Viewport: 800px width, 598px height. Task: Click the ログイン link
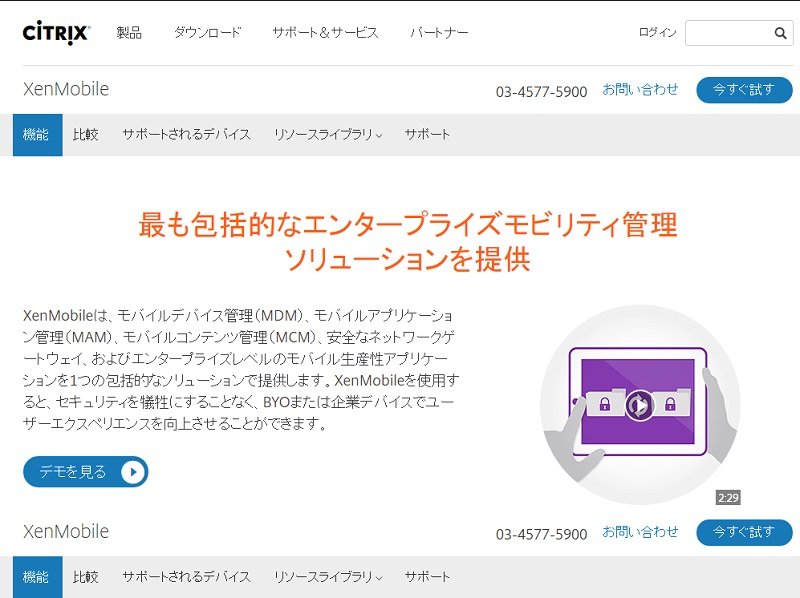pyautogui.click(x=657, y=33)
